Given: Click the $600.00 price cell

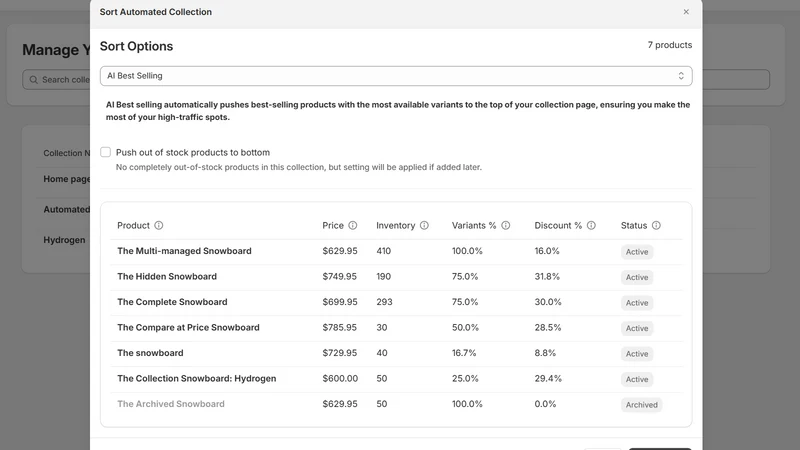Looking at the screenshot, I should [x=340, y=379].
